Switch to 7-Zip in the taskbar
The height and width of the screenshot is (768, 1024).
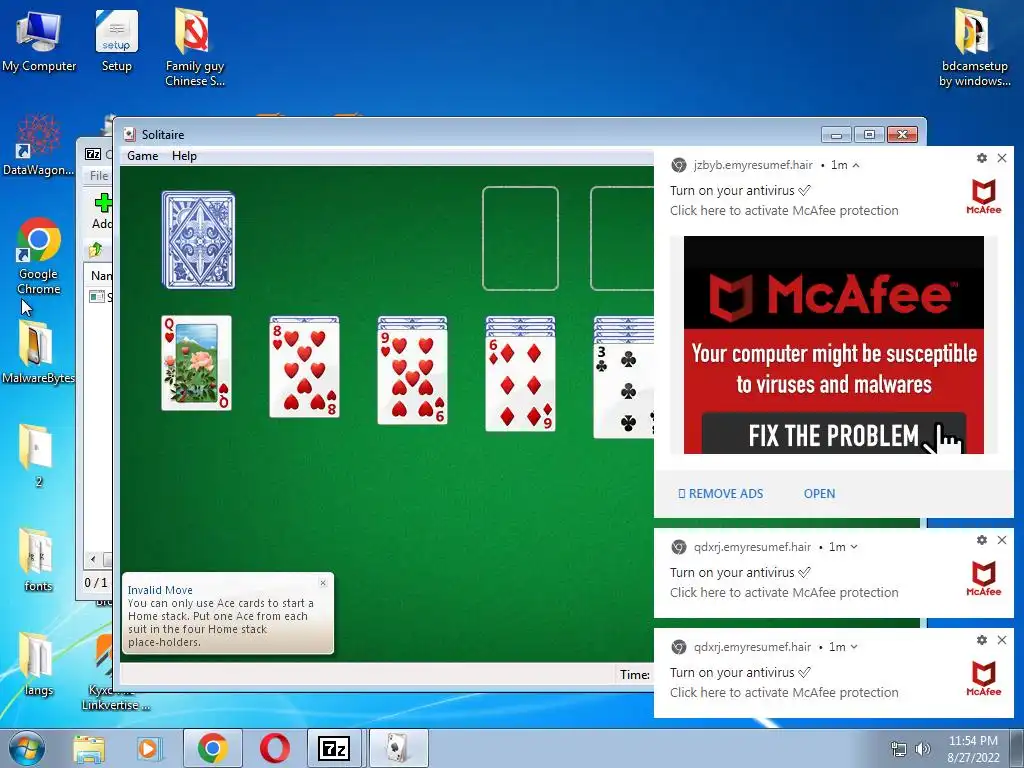pos(334,748)
